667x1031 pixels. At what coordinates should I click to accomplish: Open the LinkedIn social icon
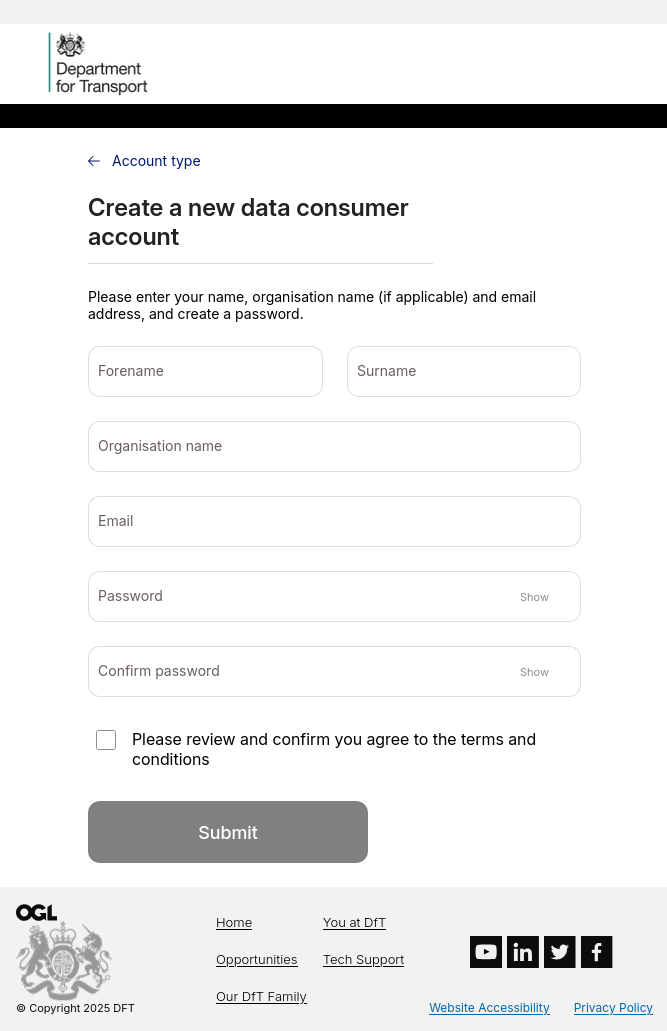click(x=523, y=952)
